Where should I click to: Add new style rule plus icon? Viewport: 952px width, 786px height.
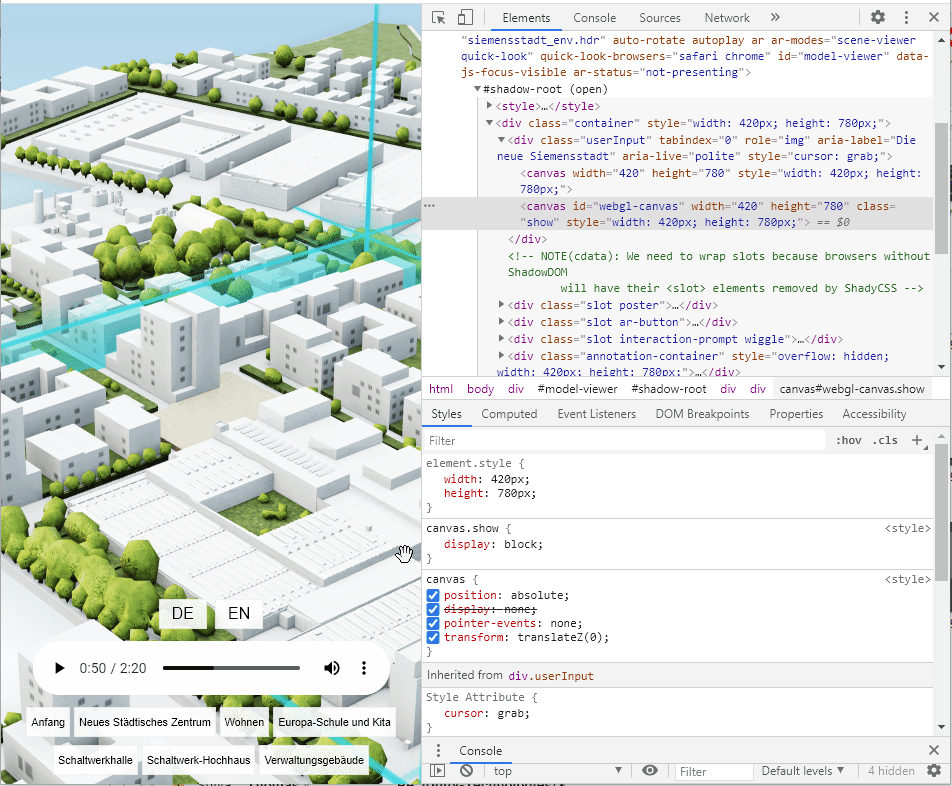coord(917,440)
